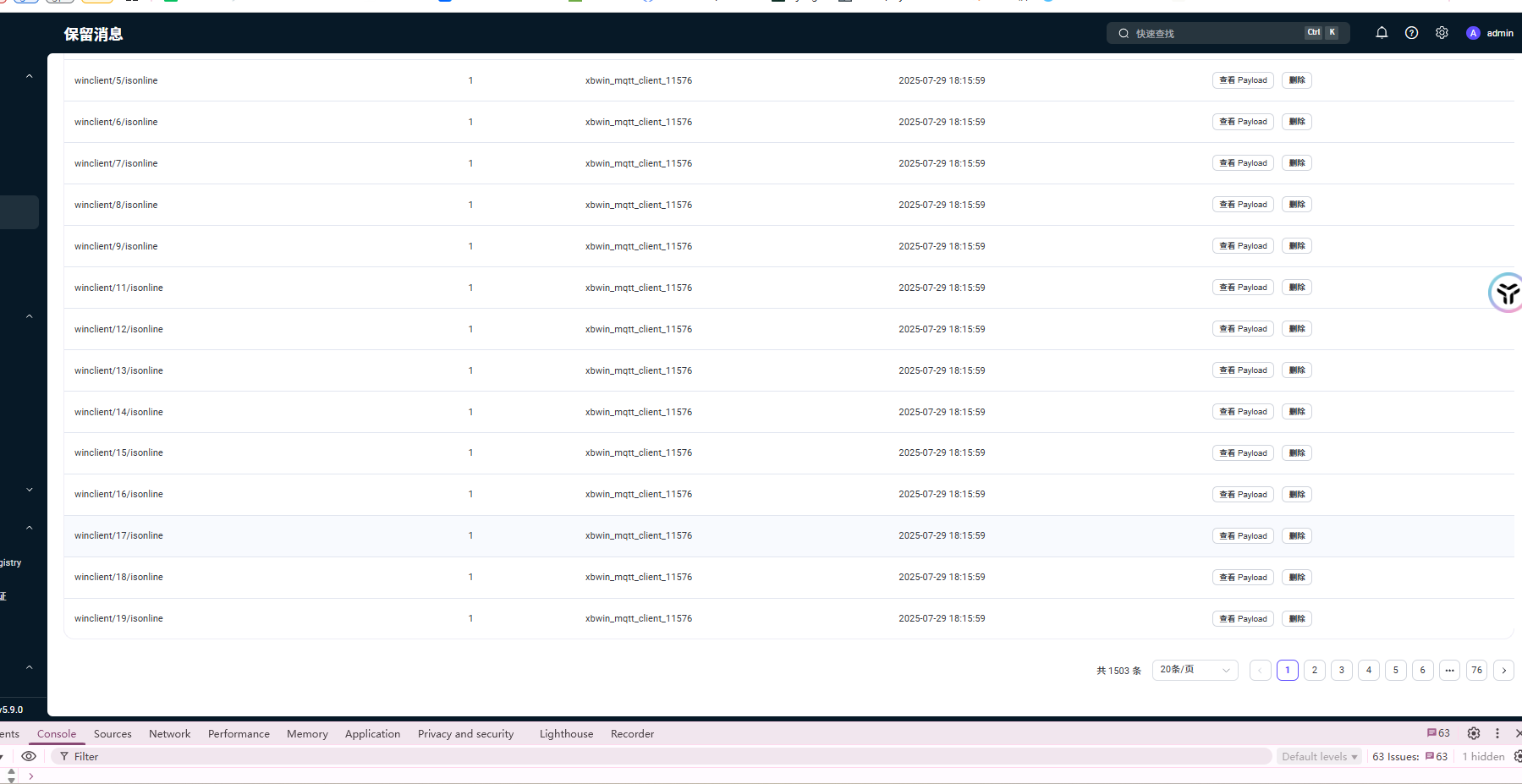This screenshot has height=784, width=1522.
Task: Open the Recorder tab
Action: pos(632,734)
